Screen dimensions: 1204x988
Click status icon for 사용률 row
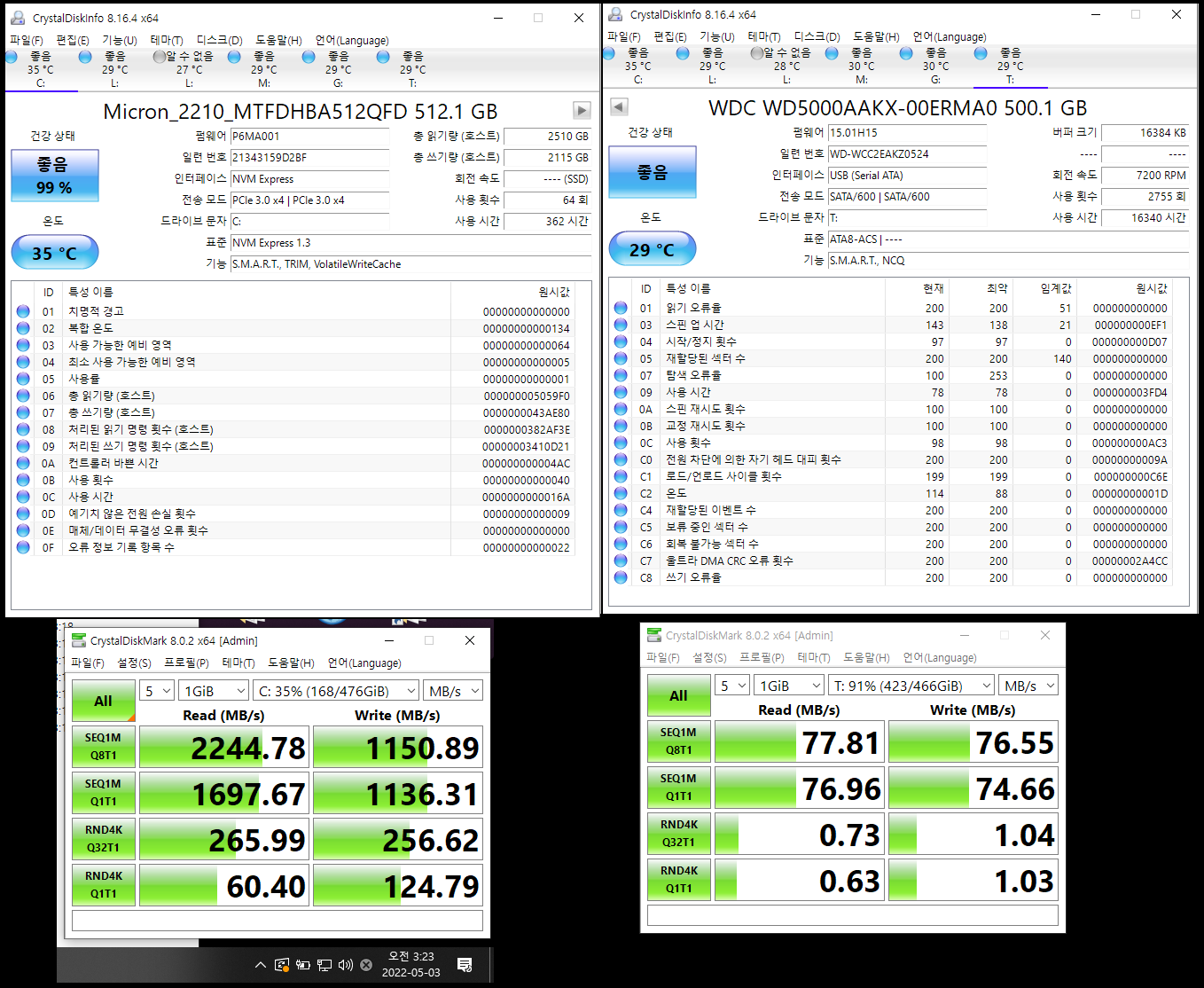pyautogui.click(x=23, y=379)
